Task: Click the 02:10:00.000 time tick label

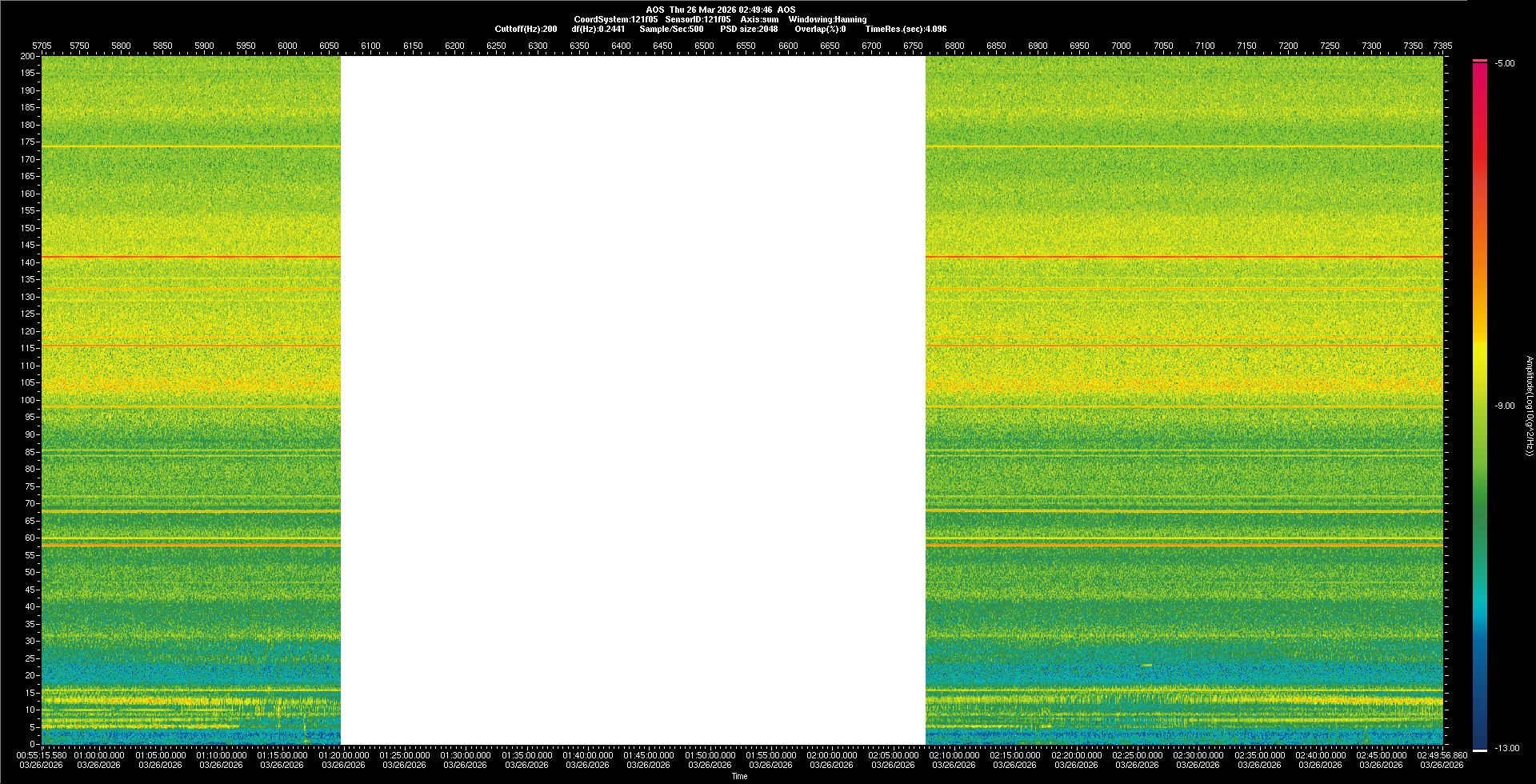Action: click(x=954, y=754)
